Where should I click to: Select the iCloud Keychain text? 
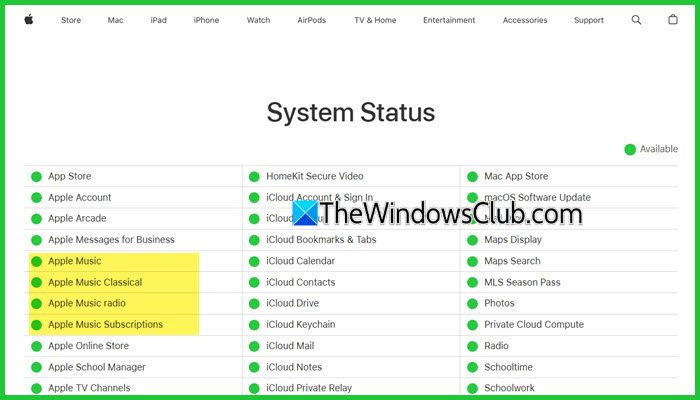300,325
